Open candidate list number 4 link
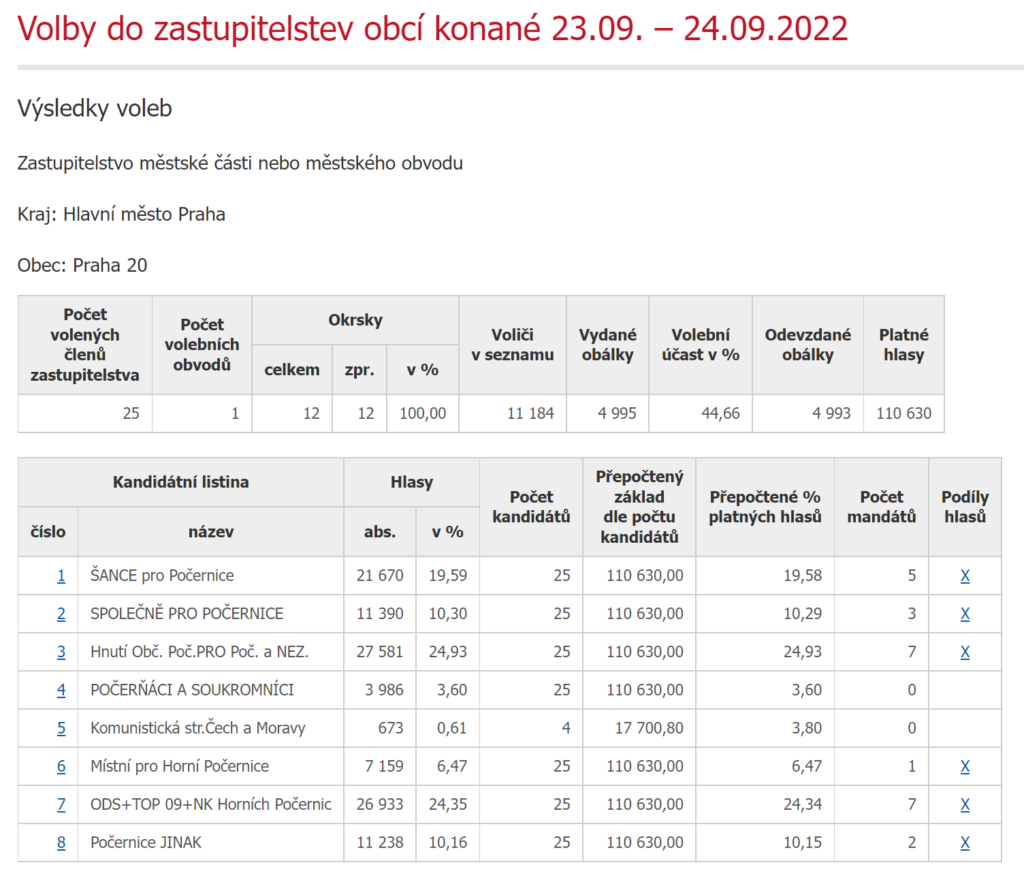Image resolution: width=1024 pixels, height=882 pixels. click(x=61, y=690)
